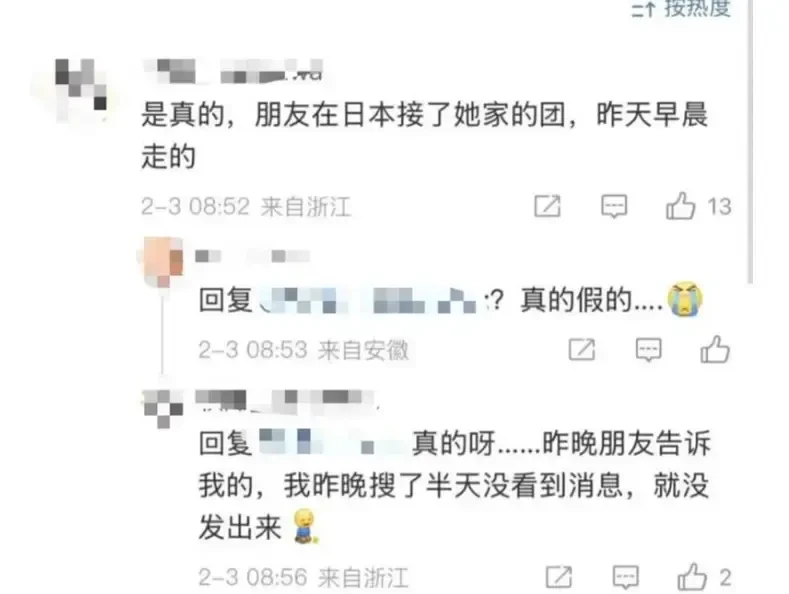789x594 pixels.
Task: Open the mentioned user in 回复 before 真的假的
Action: point(371,301)
